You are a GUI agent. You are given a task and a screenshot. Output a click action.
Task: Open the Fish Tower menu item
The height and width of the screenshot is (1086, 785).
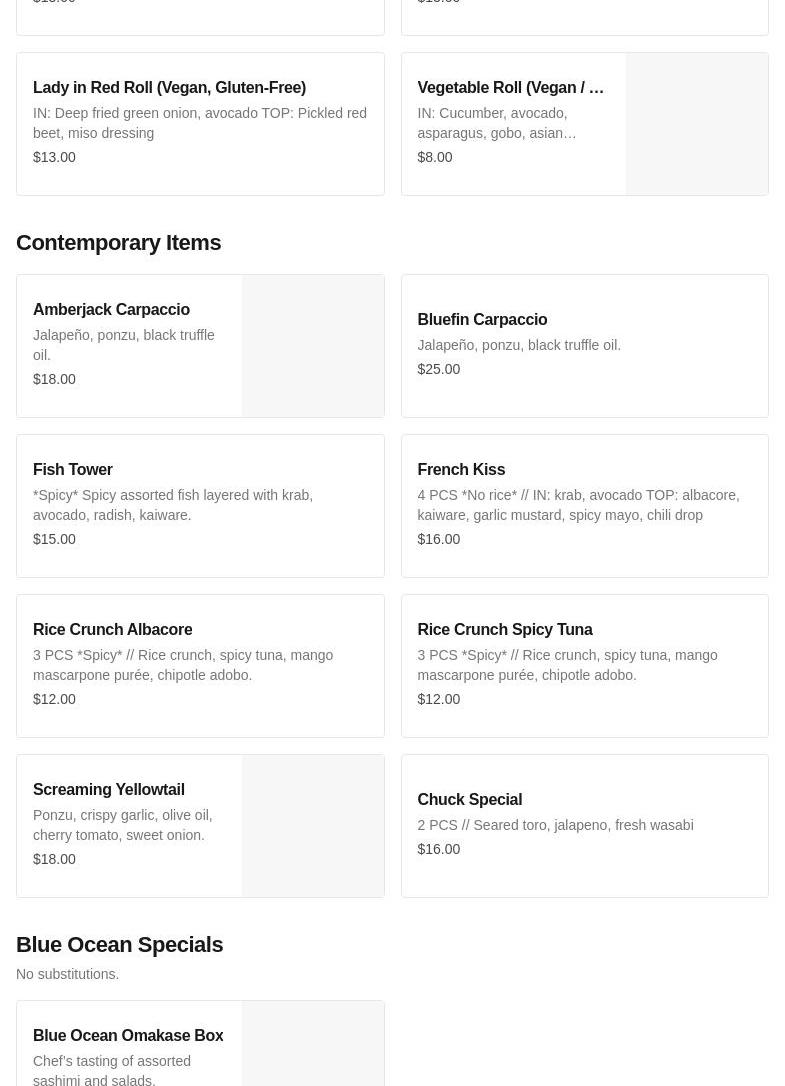pos(73,470)
